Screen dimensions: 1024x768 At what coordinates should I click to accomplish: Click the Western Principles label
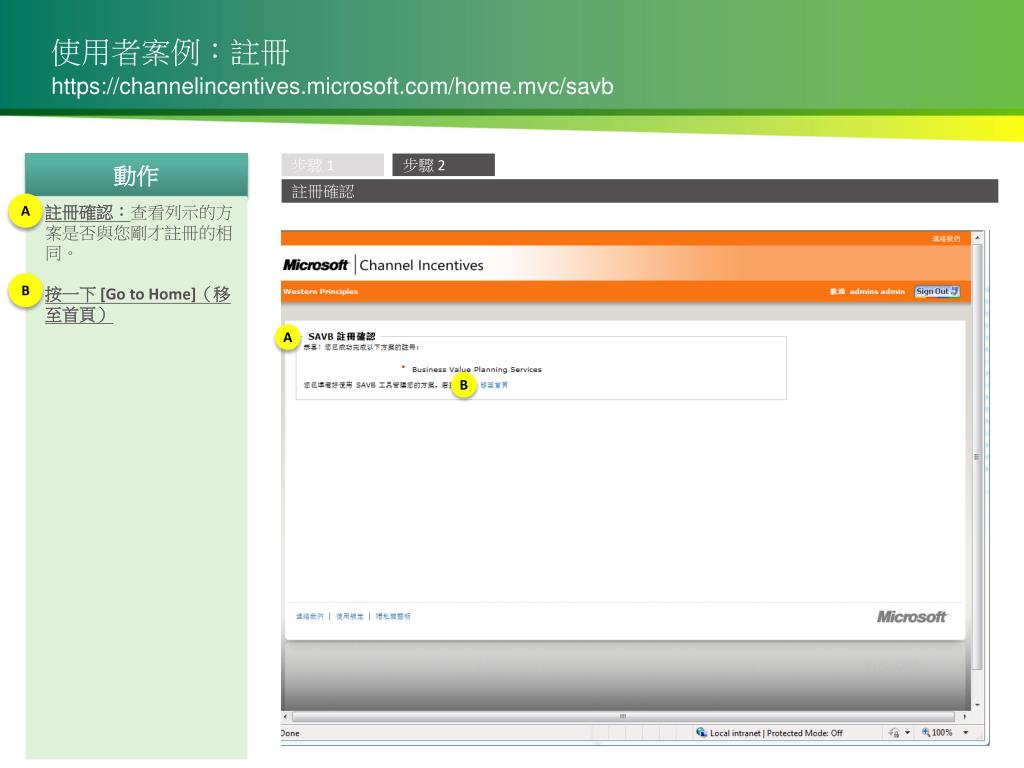(x=321, y=291)
